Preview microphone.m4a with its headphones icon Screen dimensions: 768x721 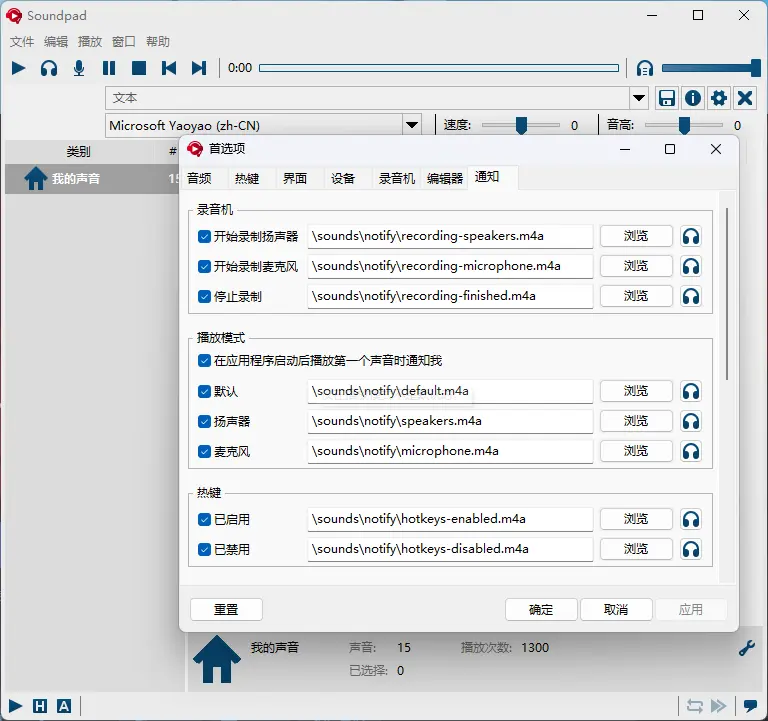click(691, 451)
